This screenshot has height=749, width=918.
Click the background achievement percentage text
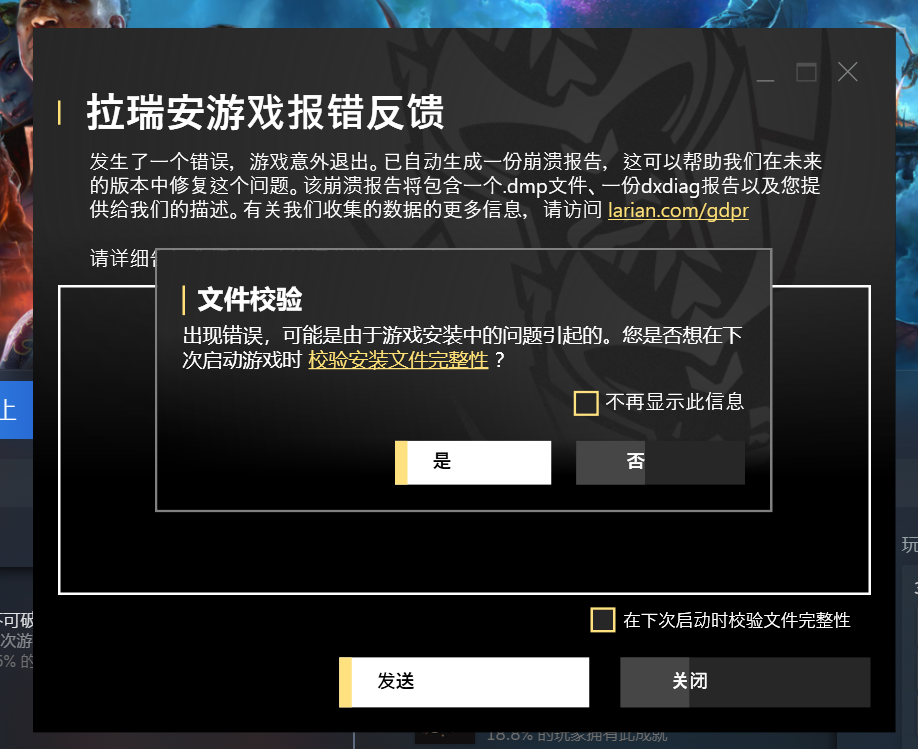tap(577, 736)
